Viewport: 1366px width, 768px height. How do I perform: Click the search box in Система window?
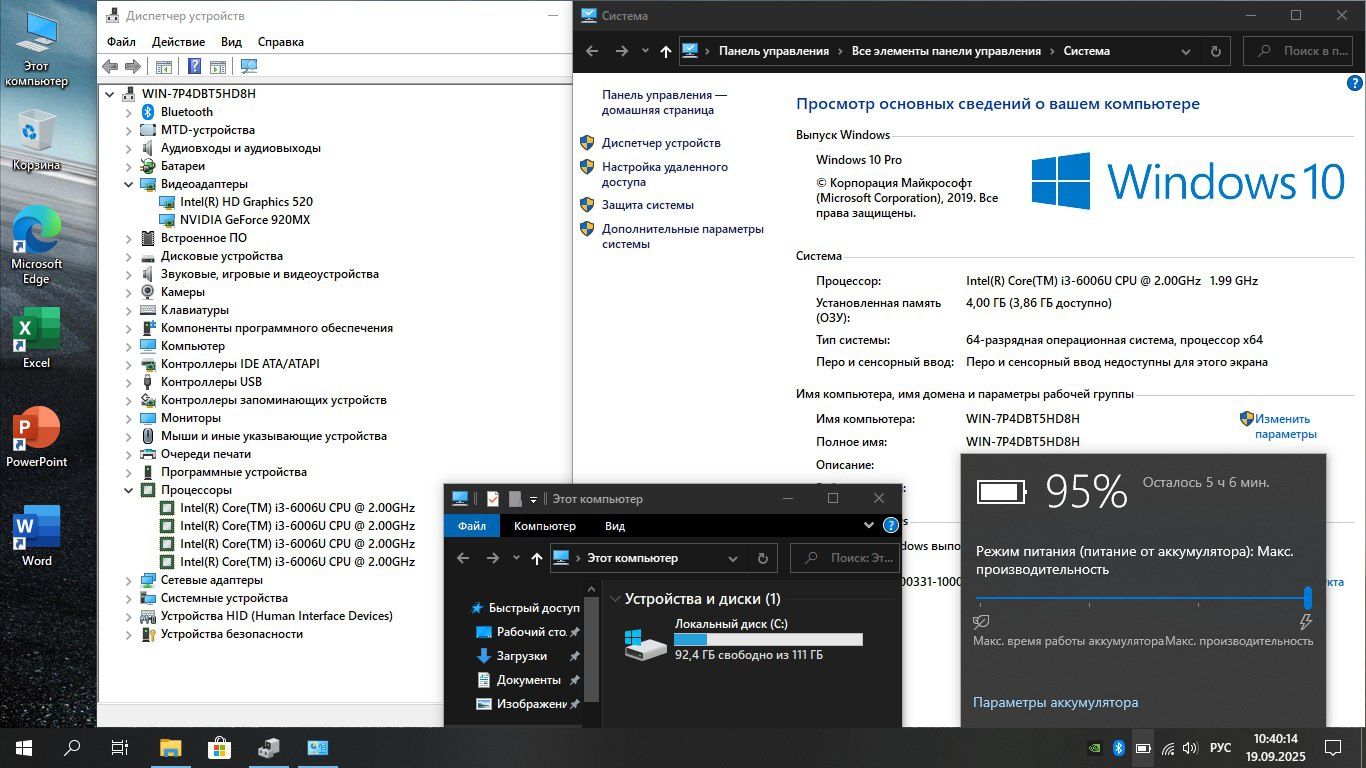click(1298, 51)
